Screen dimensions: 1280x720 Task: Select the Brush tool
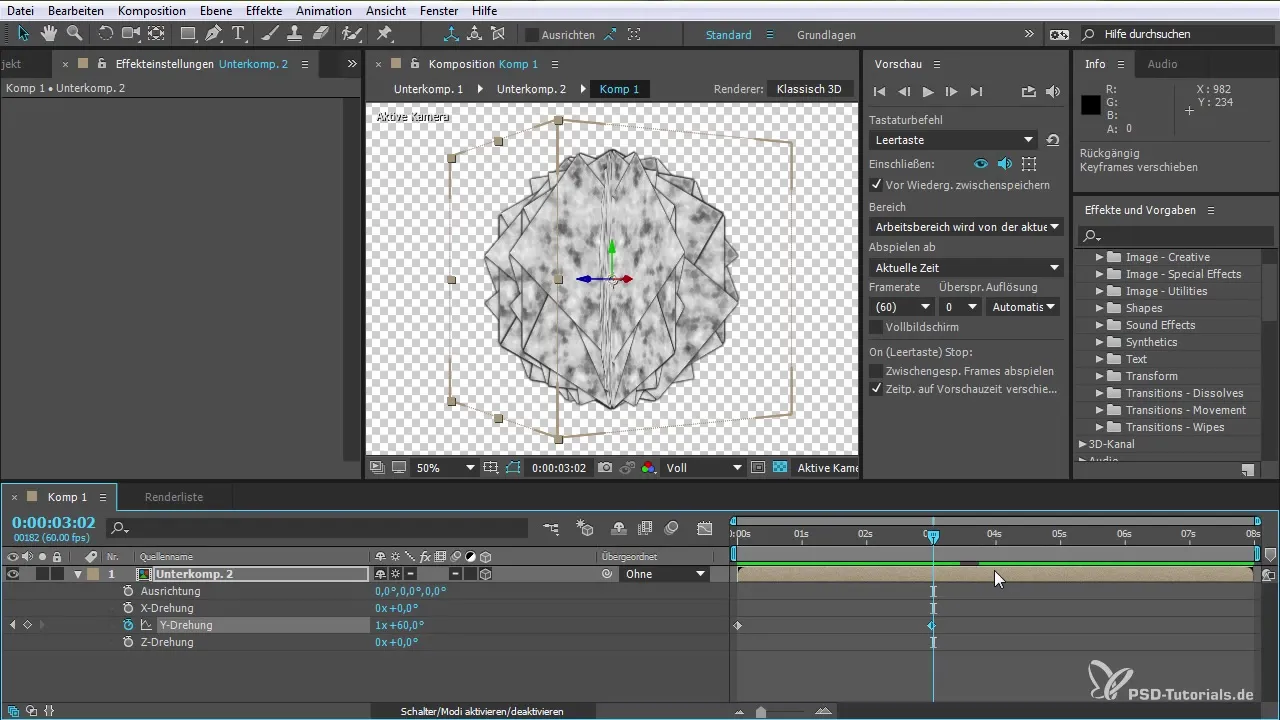click(x=269, y=34)
